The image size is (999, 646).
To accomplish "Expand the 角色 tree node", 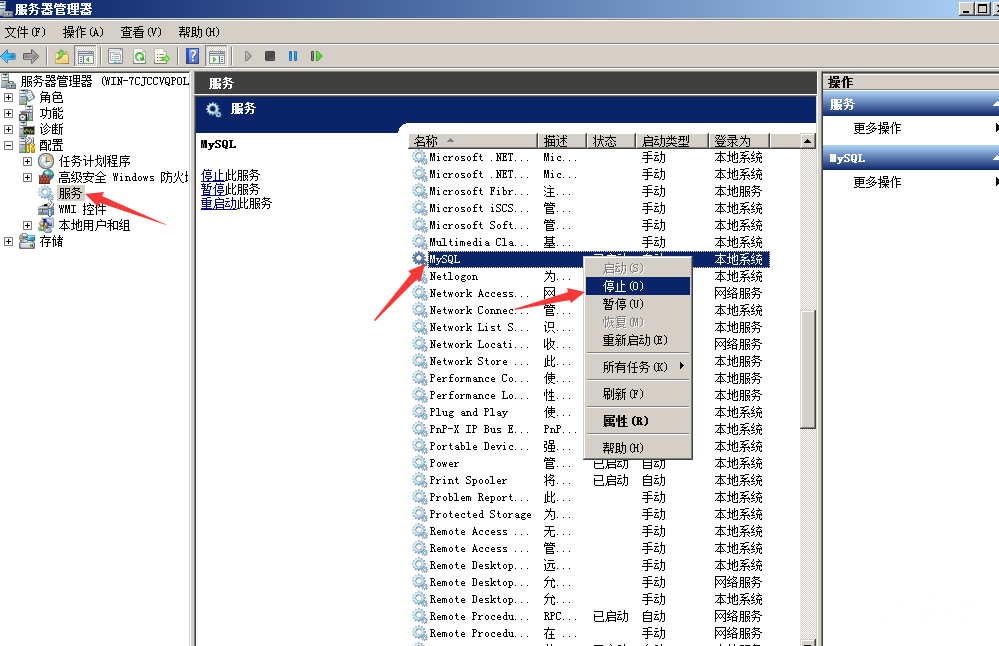I will 9,97.
